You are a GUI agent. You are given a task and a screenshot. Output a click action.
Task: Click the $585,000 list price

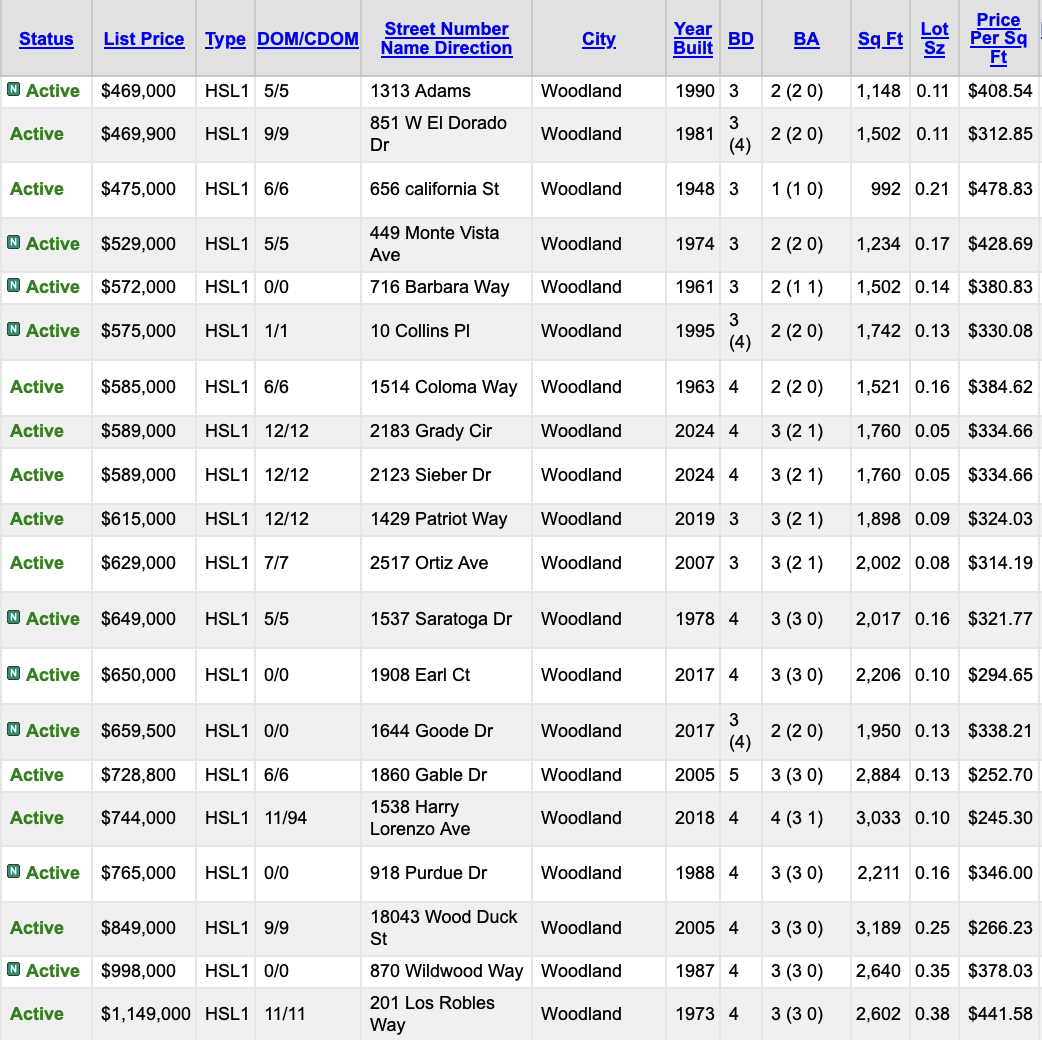[x=138, y=387]
